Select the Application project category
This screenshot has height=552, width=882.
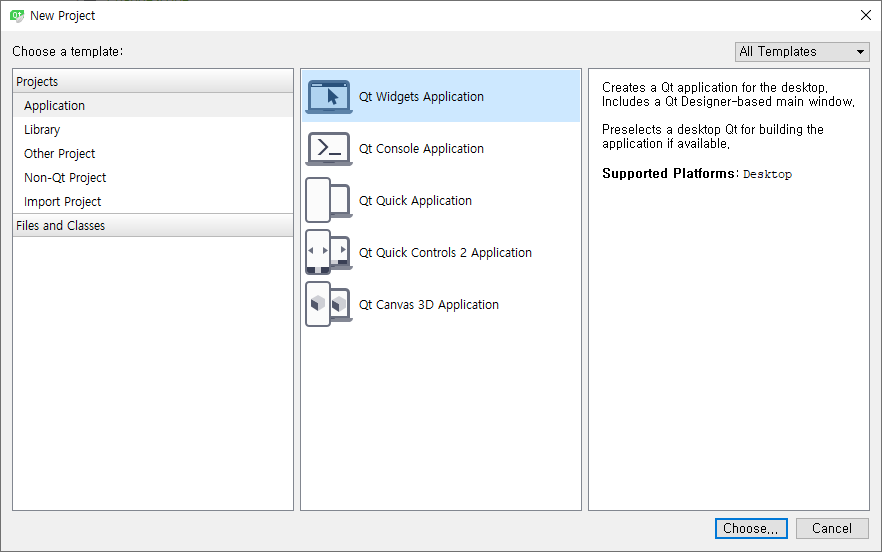(x=153, y=106)
